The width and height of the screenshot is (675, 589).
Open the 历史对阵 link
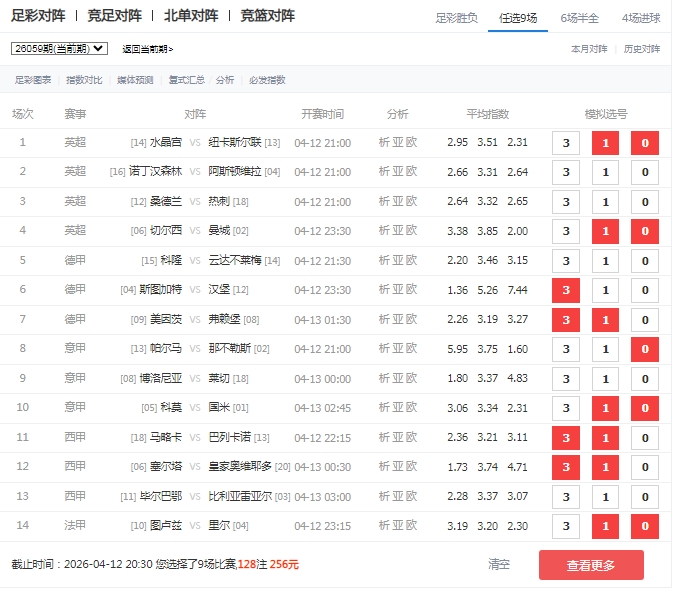[641, 48]
